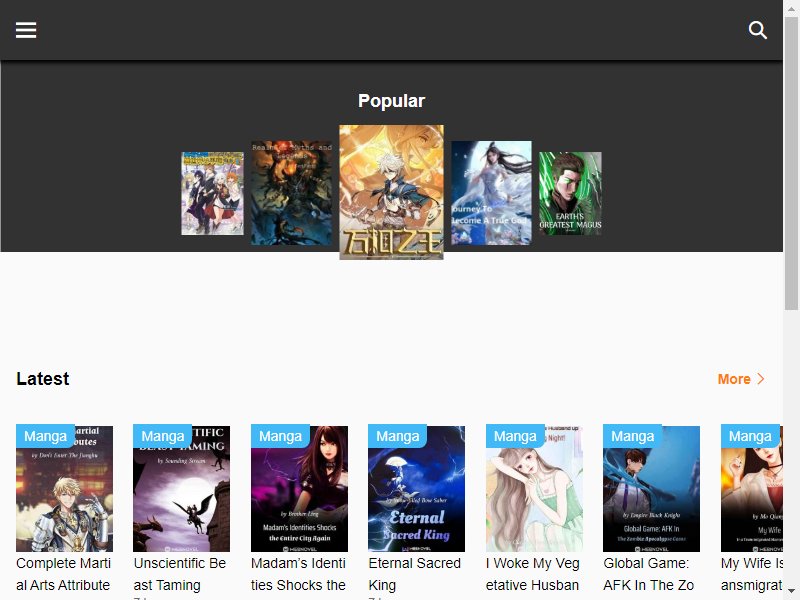Open the featured center Popular cover

(x=391, y=192)
